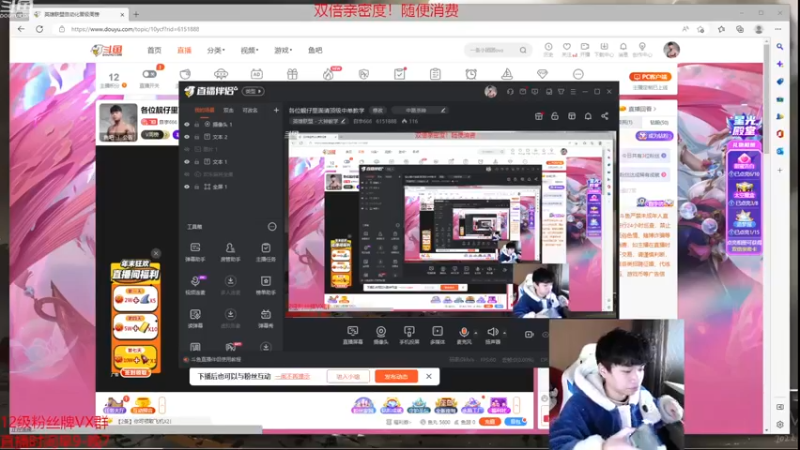Click the browser address bar URL

[135, 29]
